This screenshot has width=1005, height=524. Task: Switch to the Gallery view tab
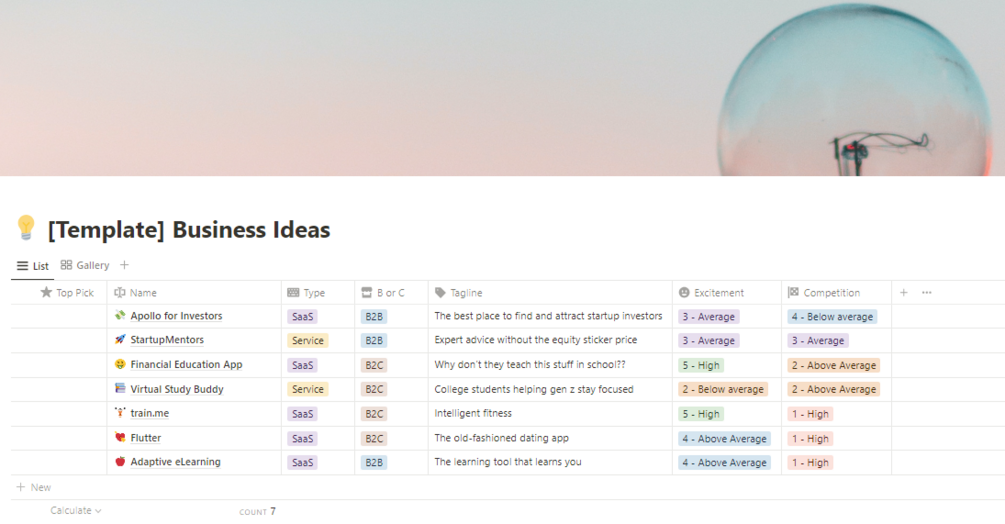85,265
